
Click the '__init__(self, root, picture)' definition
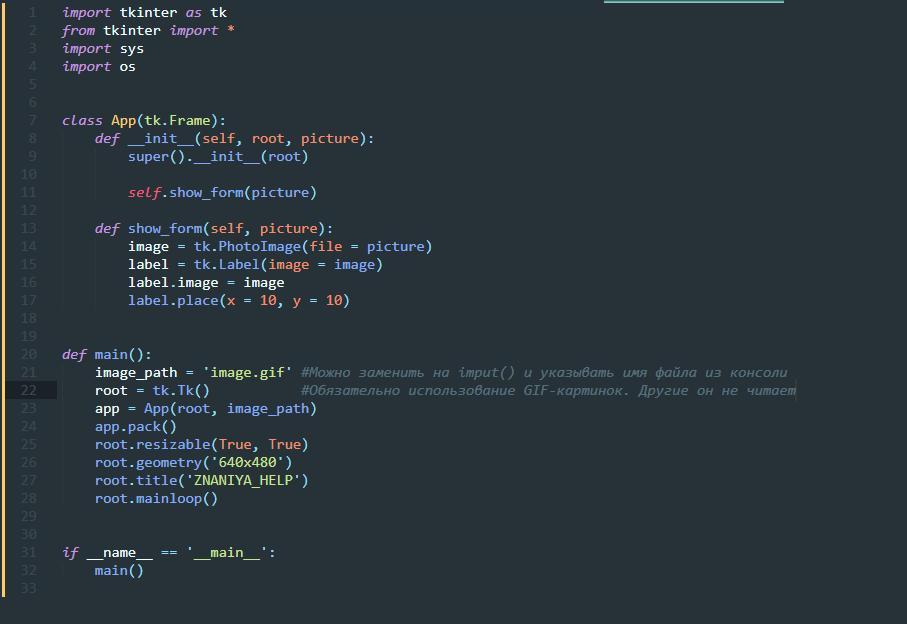248,139
